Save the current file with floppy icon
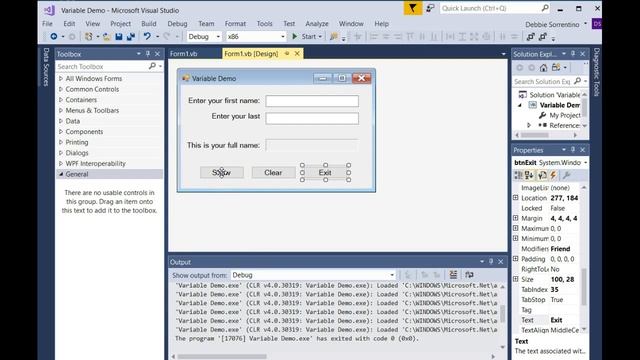The width and height of the screenshot is (640, 360). [x=119, y=37]
